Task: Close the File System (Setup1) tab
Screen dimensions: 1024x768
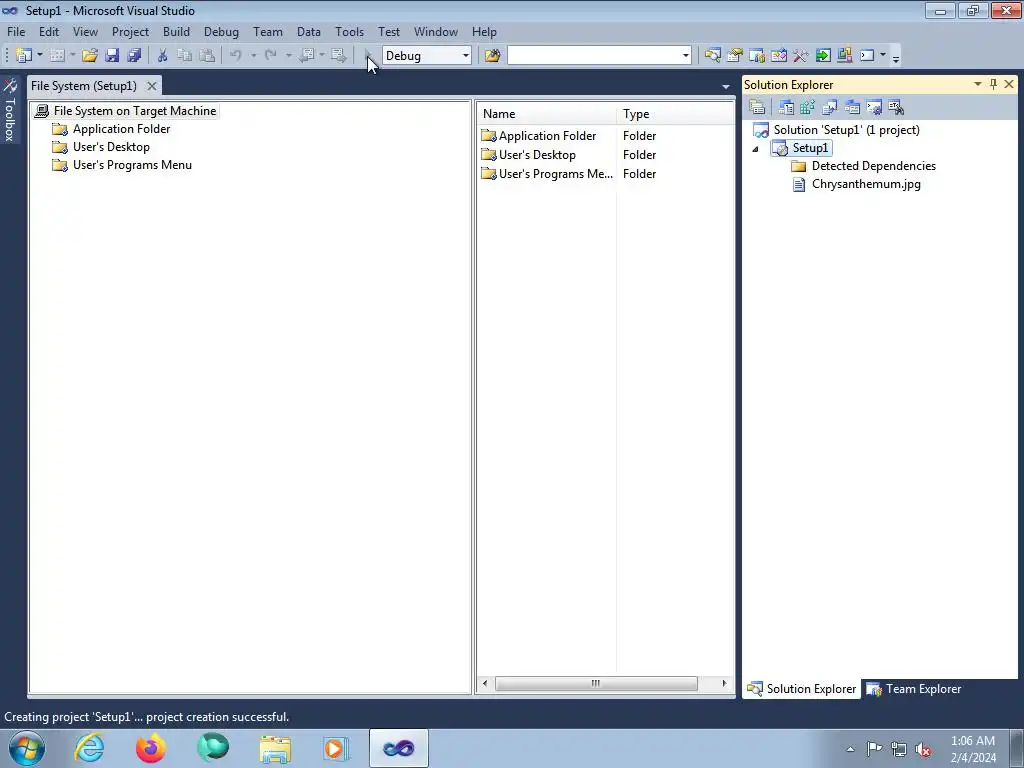Action: point(152,86)
